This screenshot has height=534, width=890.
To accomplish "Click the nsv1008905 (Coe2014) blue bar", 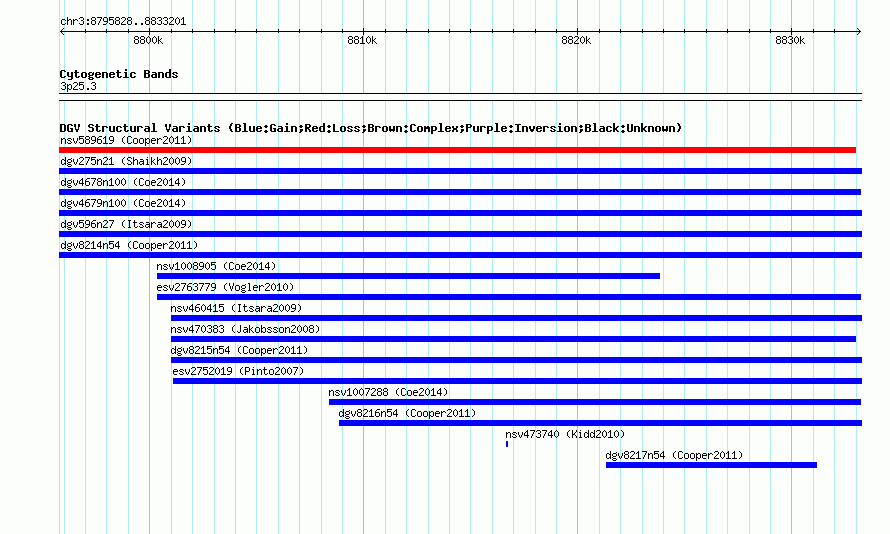I will pyautogui.click(x=408, y=276).
